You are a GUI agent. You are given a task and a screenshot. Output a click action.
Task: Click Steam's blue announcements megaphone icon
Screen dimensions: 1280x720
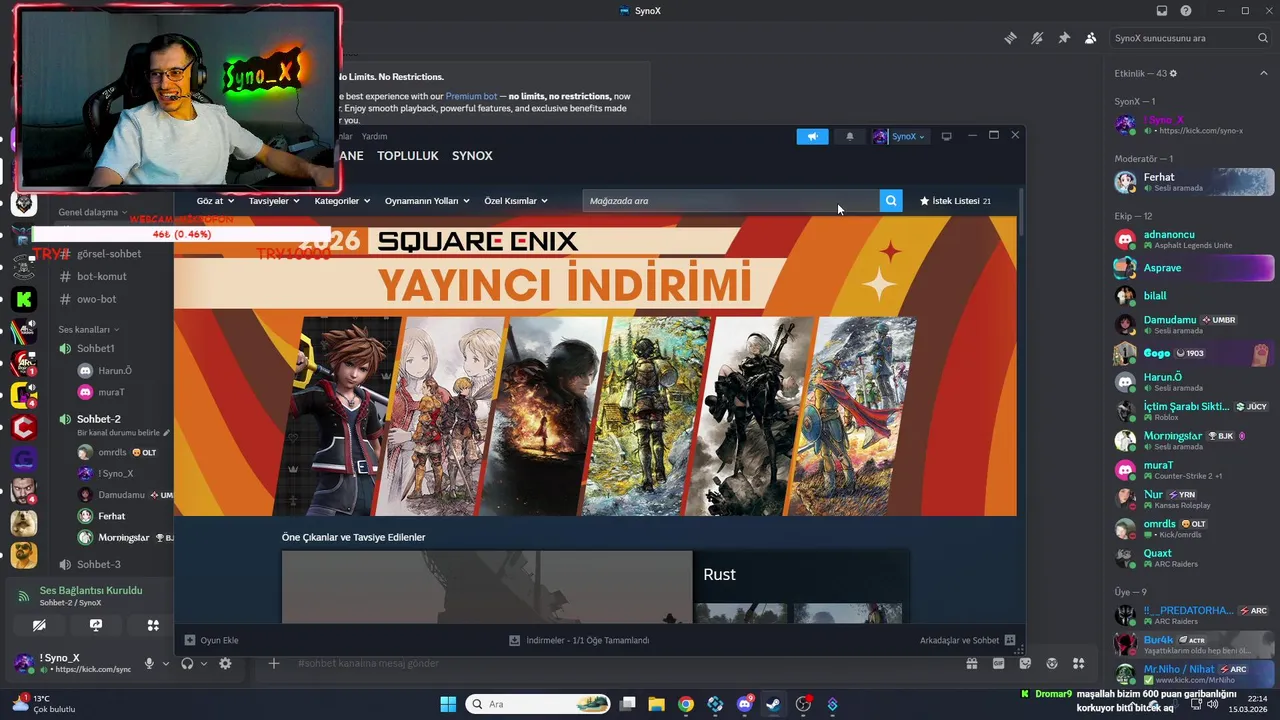pos(812,136)
